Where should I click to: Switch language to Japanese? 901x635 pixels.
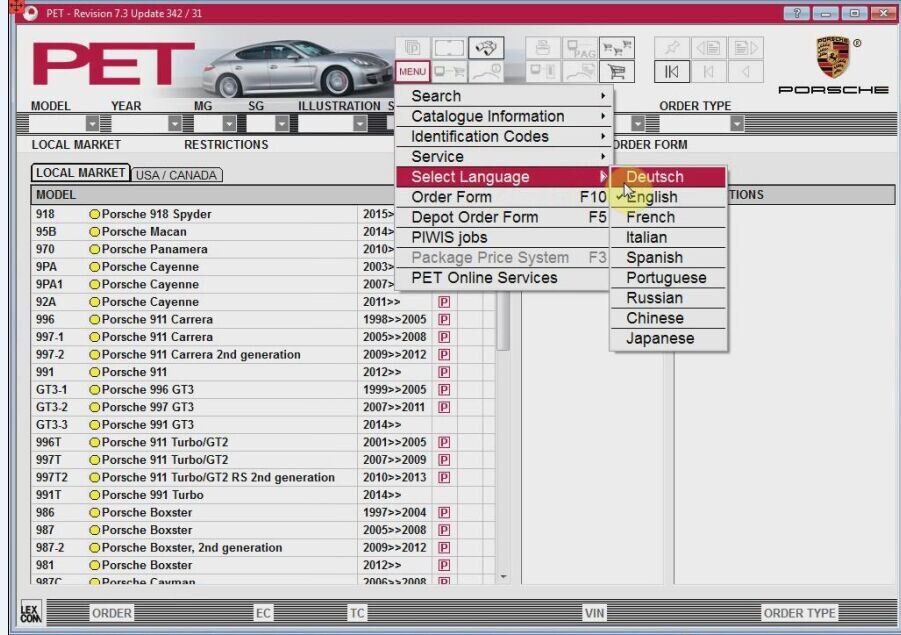668,338
